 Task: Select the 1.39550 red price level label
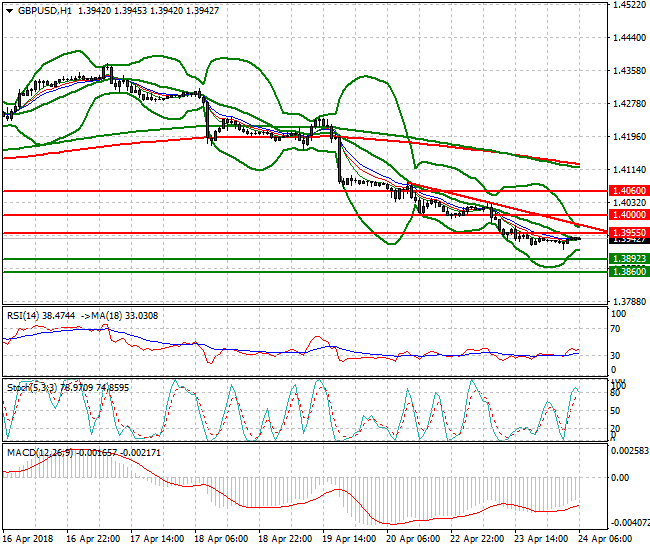click(629, 233)
